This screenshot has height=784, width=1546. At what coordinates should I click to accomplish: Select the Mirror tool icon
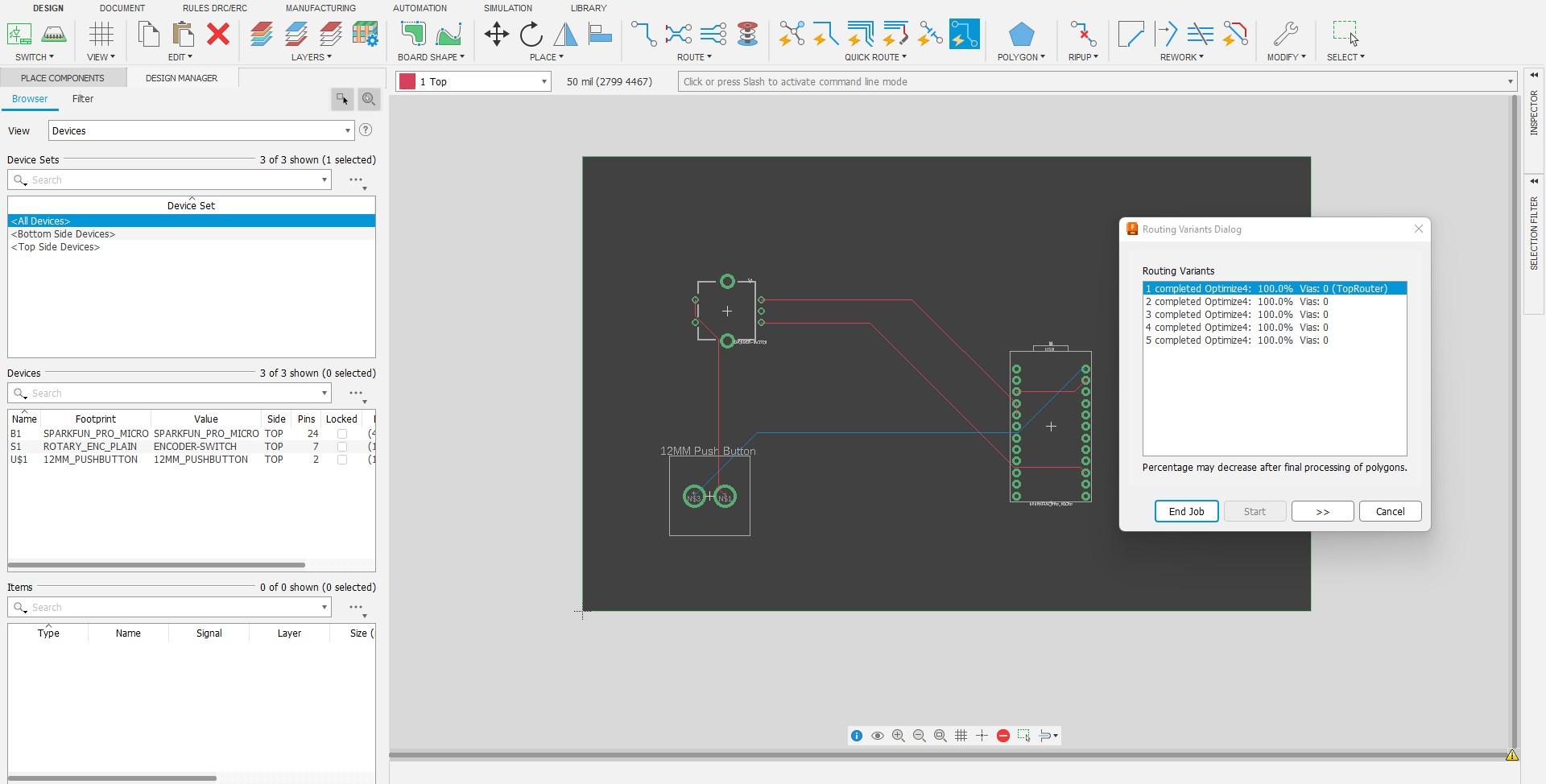point(565,35)
